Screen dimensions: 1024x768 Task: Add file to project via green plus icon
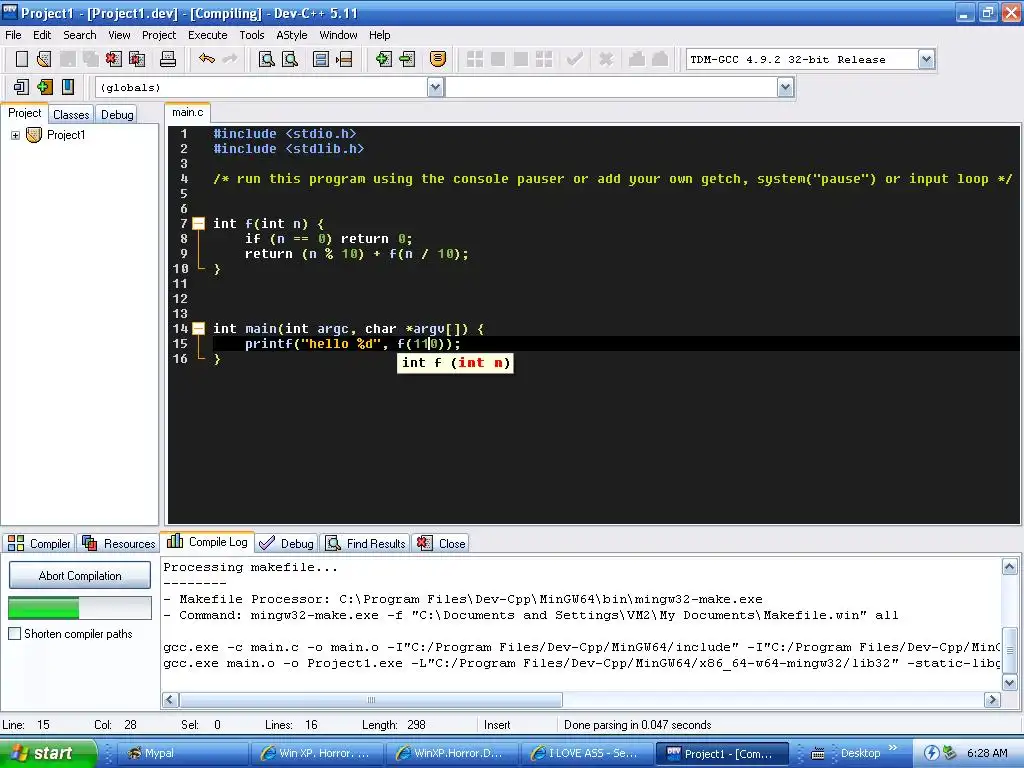pyautogui.click(x=383, y=59)
